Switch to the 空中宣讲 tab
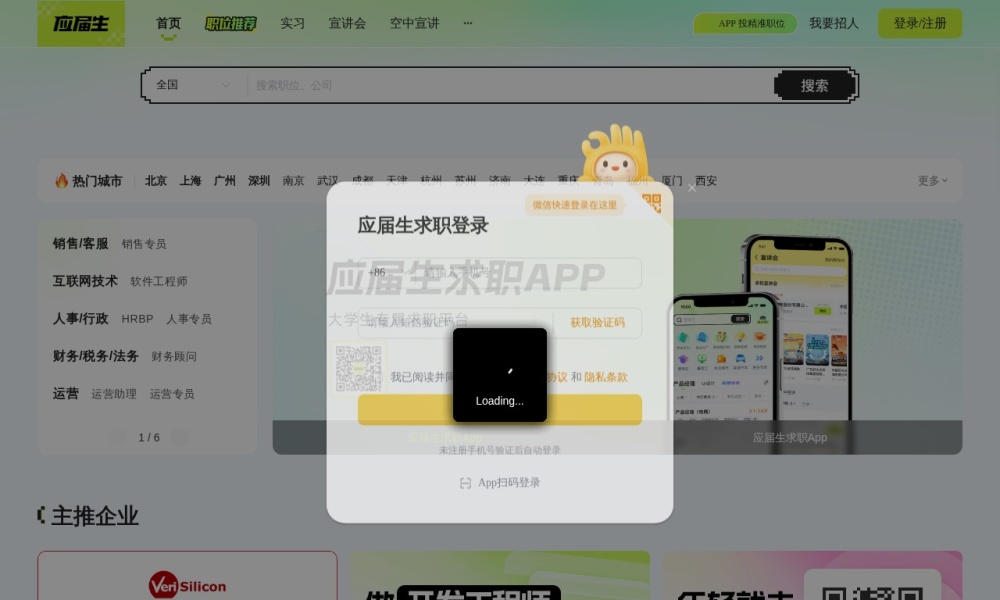Viewport: 1000px width, 600px height. 415,24
